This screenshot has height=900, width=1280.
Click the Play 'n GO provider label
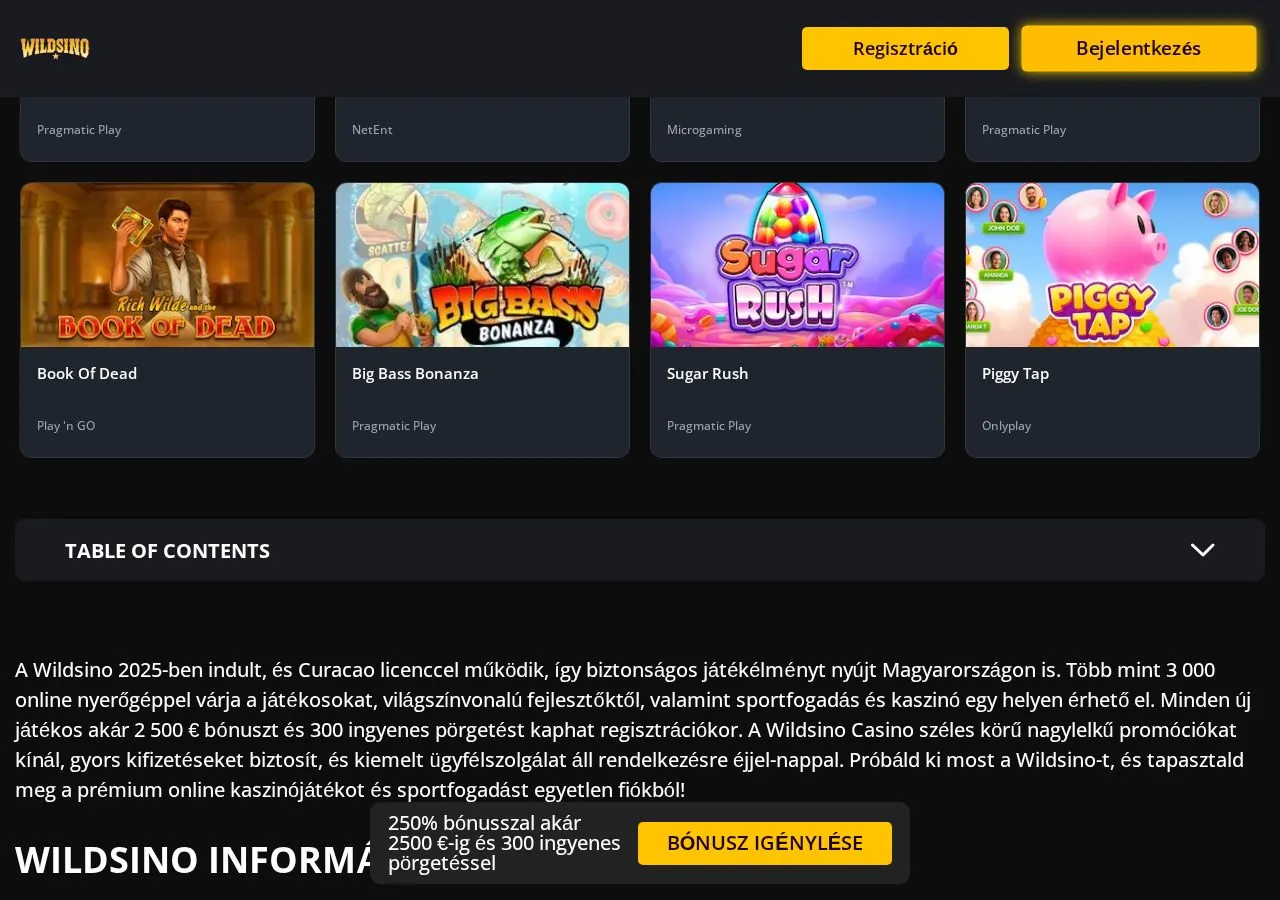click(x=66, y=425)
